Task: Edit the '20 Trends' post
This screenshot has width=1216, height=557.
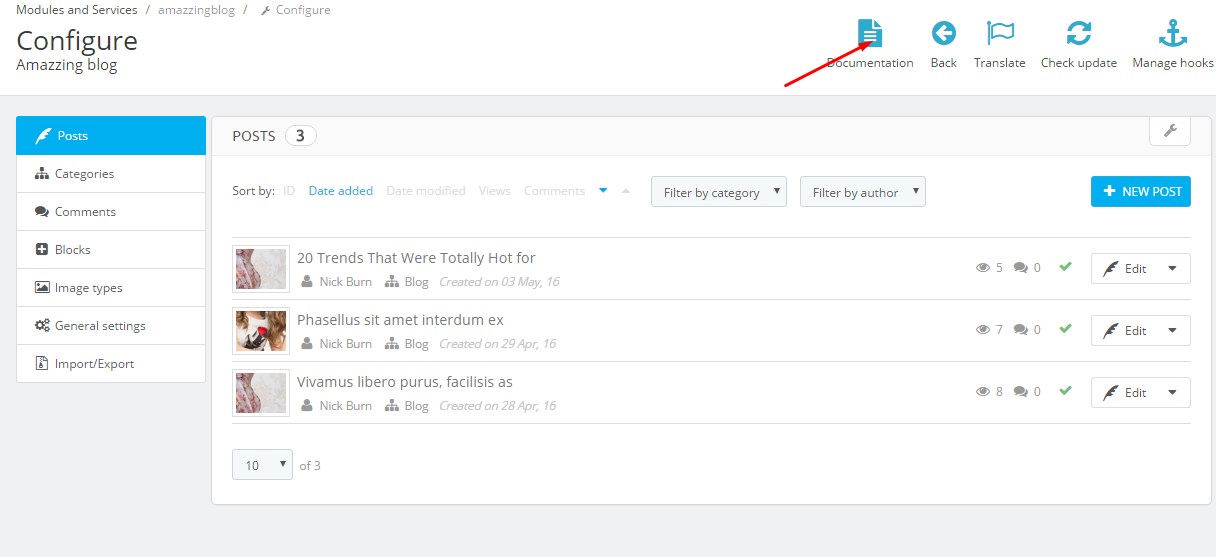Action: point(1124,268)
